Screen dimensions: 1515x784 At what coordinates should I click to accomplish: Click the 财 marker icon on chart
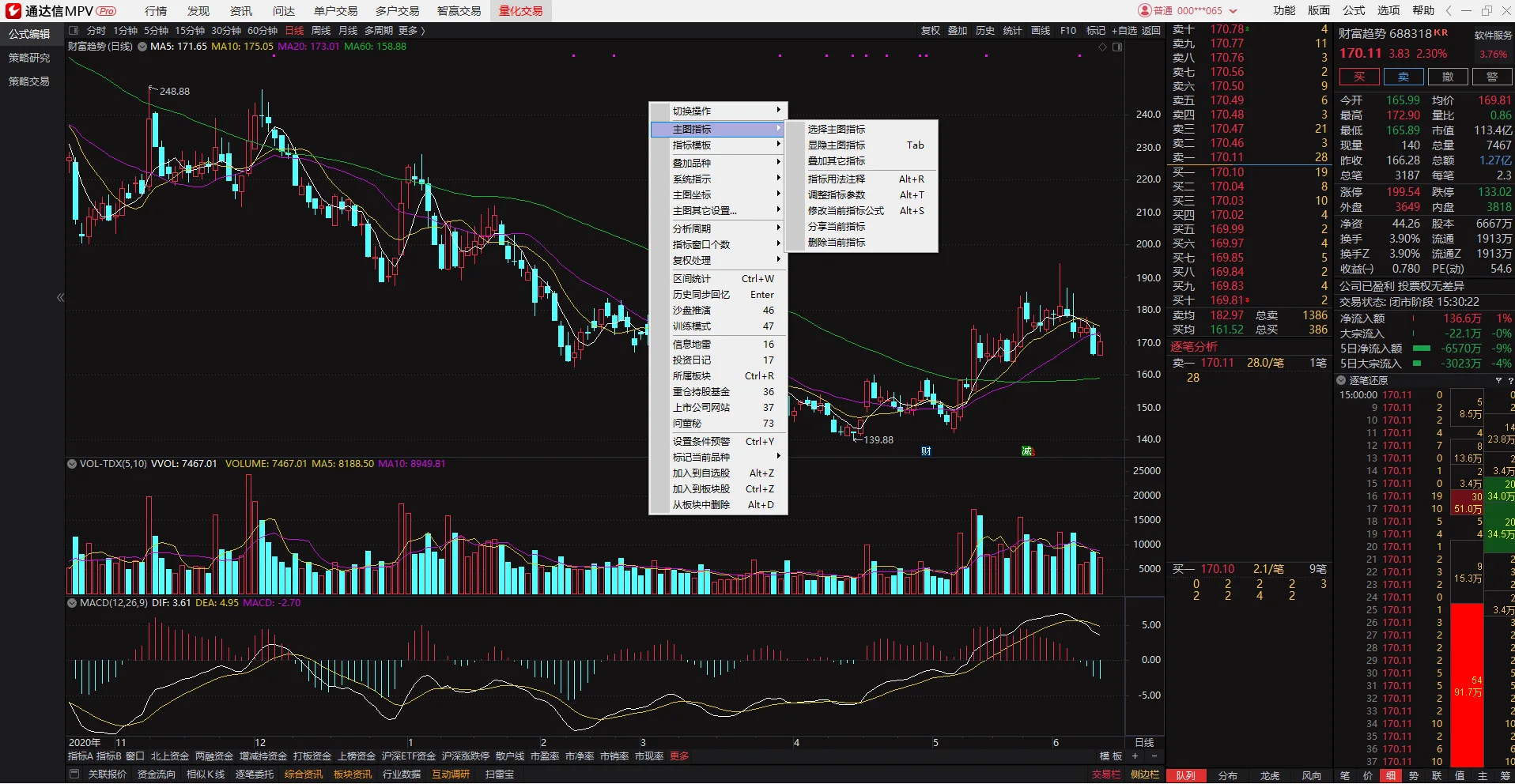[926, 451]
